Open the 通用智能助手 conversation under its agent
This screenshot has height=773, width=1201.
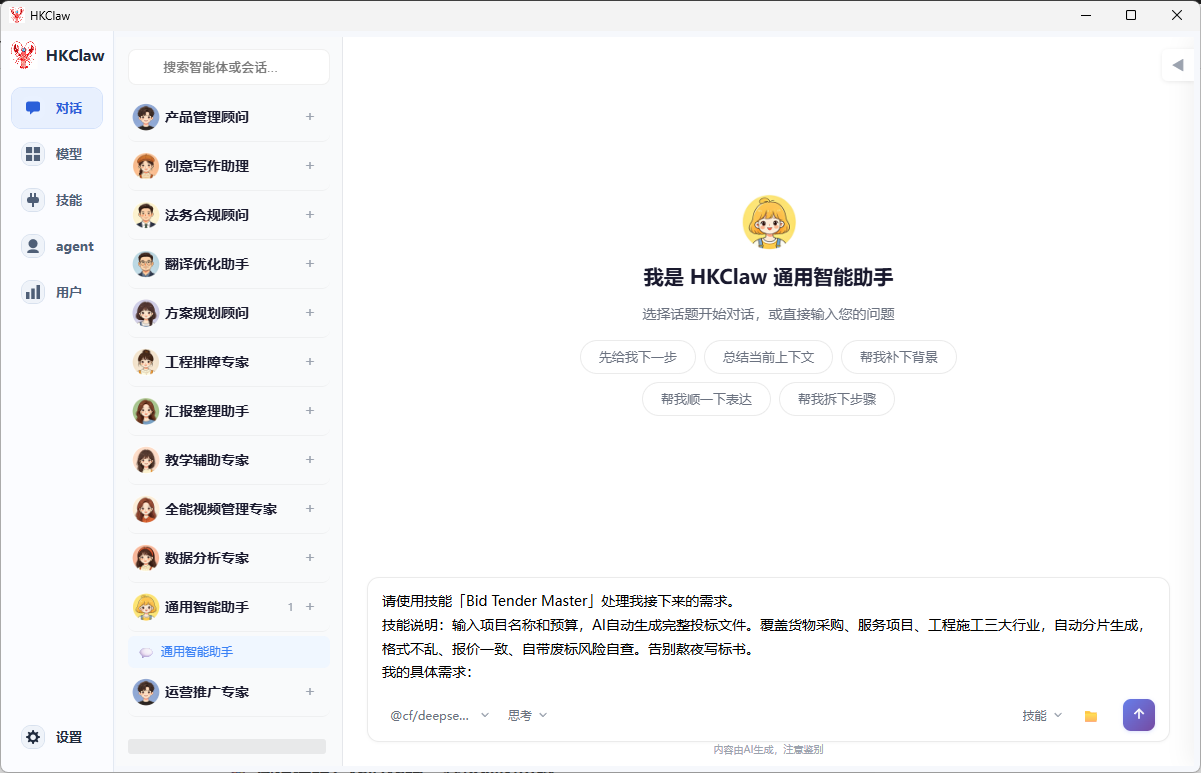[229, 652]
